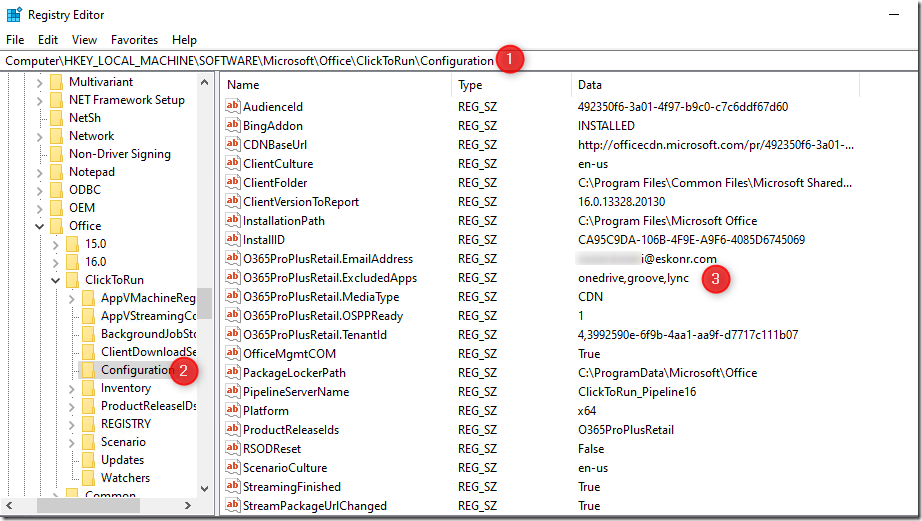Click the string icon beside RSODReset
The image size is (922, 521).
click(x=233, y=448)
